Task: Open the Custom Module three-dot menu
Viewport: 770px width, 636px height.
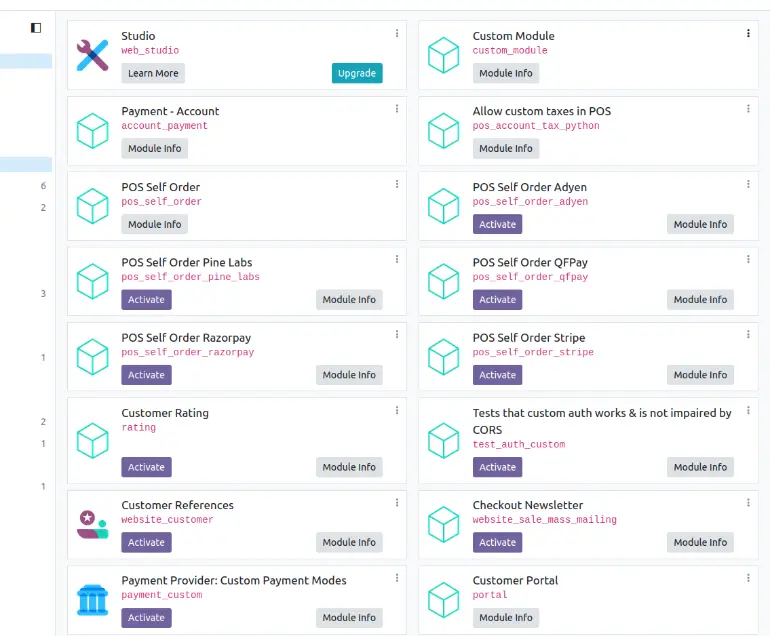Action: [748, 33]
